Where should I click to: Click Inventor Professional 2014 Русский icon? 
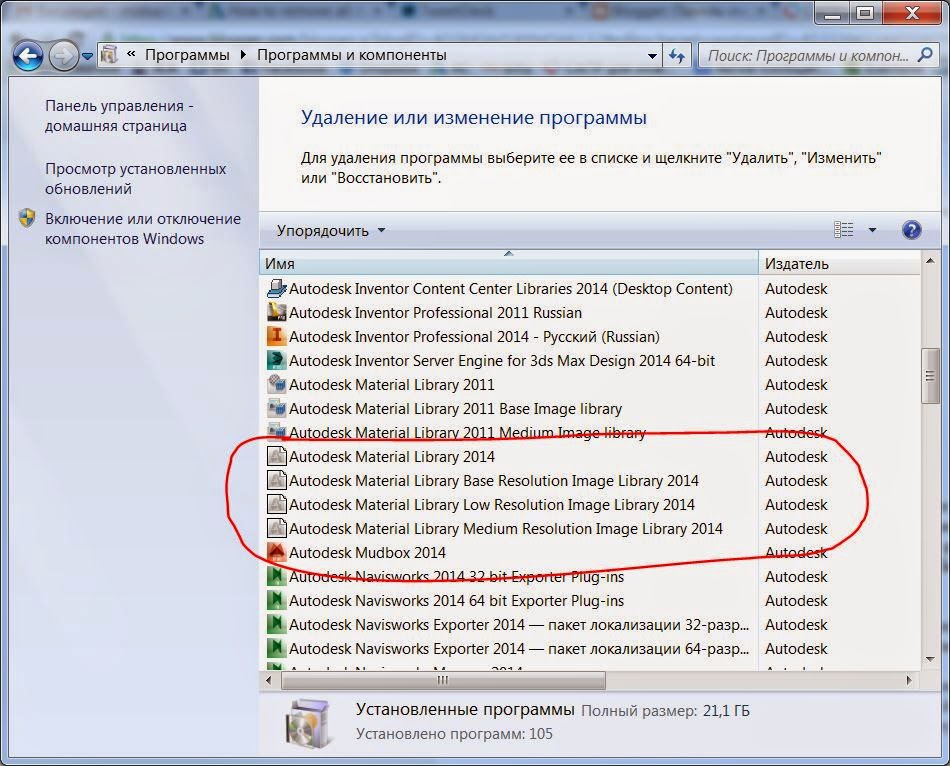coord(276,336)
